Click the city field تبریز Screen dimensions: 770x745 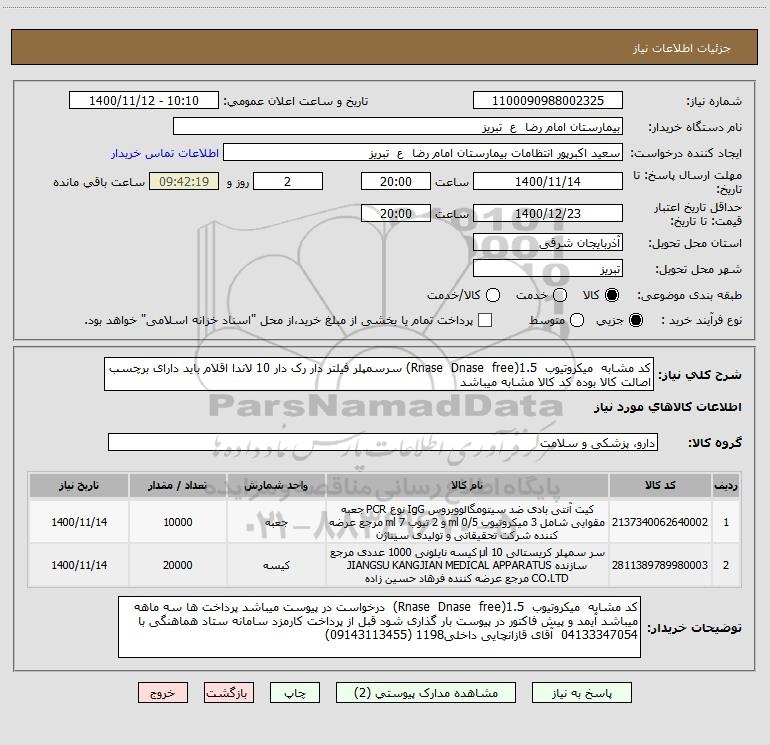(548, 269)
